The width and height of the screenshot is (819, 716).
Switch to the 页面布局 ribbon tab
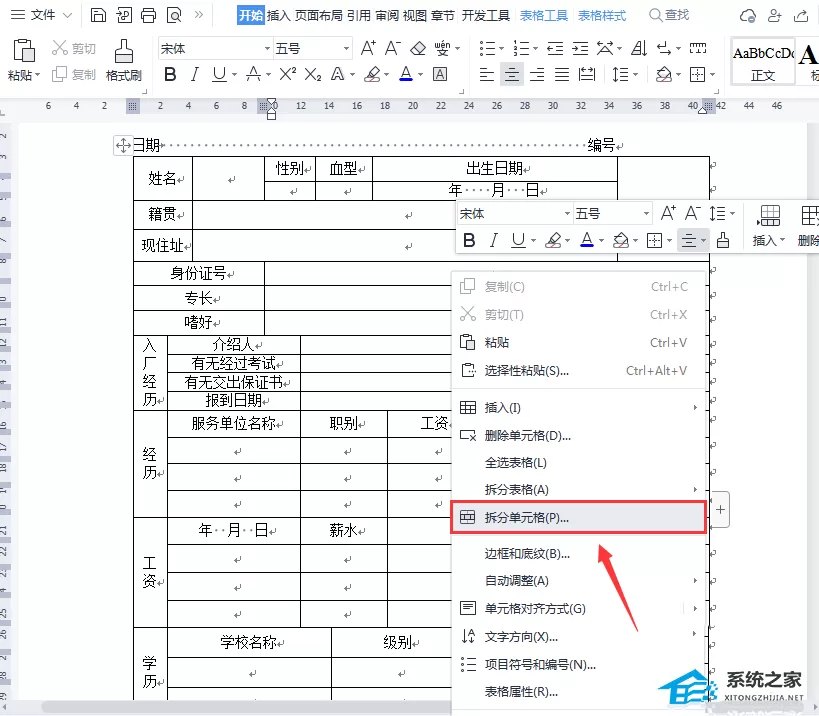(x=318, y=16)
